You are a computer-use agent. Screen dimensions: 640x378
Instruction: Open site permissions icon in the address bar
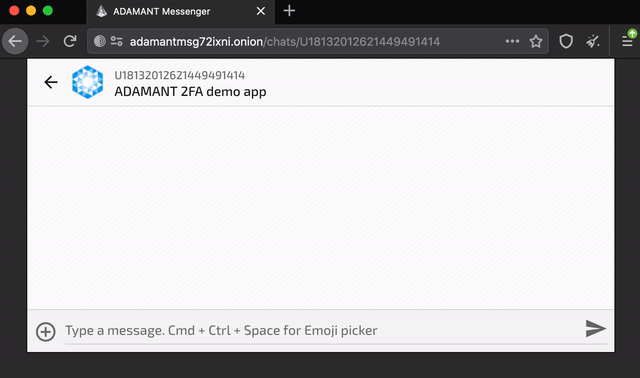[x=117, y=41]
